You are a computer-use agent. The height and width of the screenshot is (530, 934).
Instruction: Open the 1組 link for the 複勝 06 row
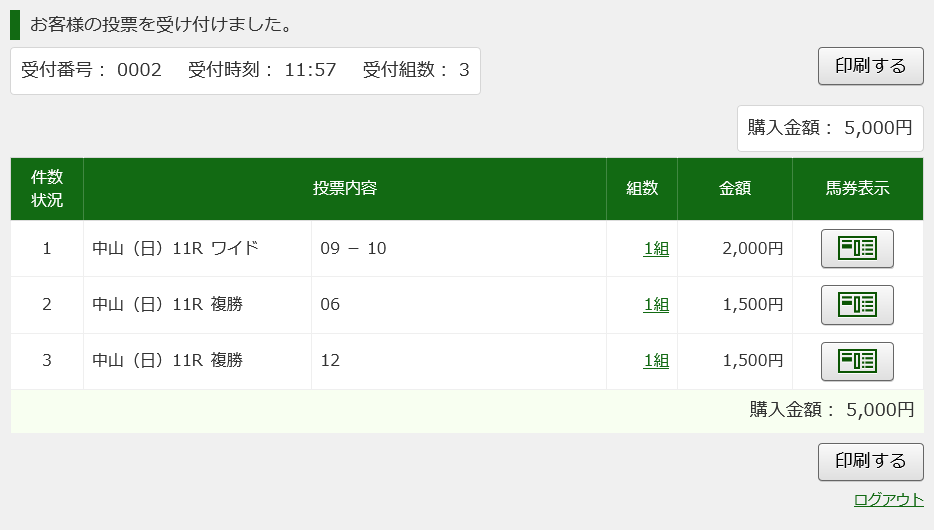coord(656,304)
